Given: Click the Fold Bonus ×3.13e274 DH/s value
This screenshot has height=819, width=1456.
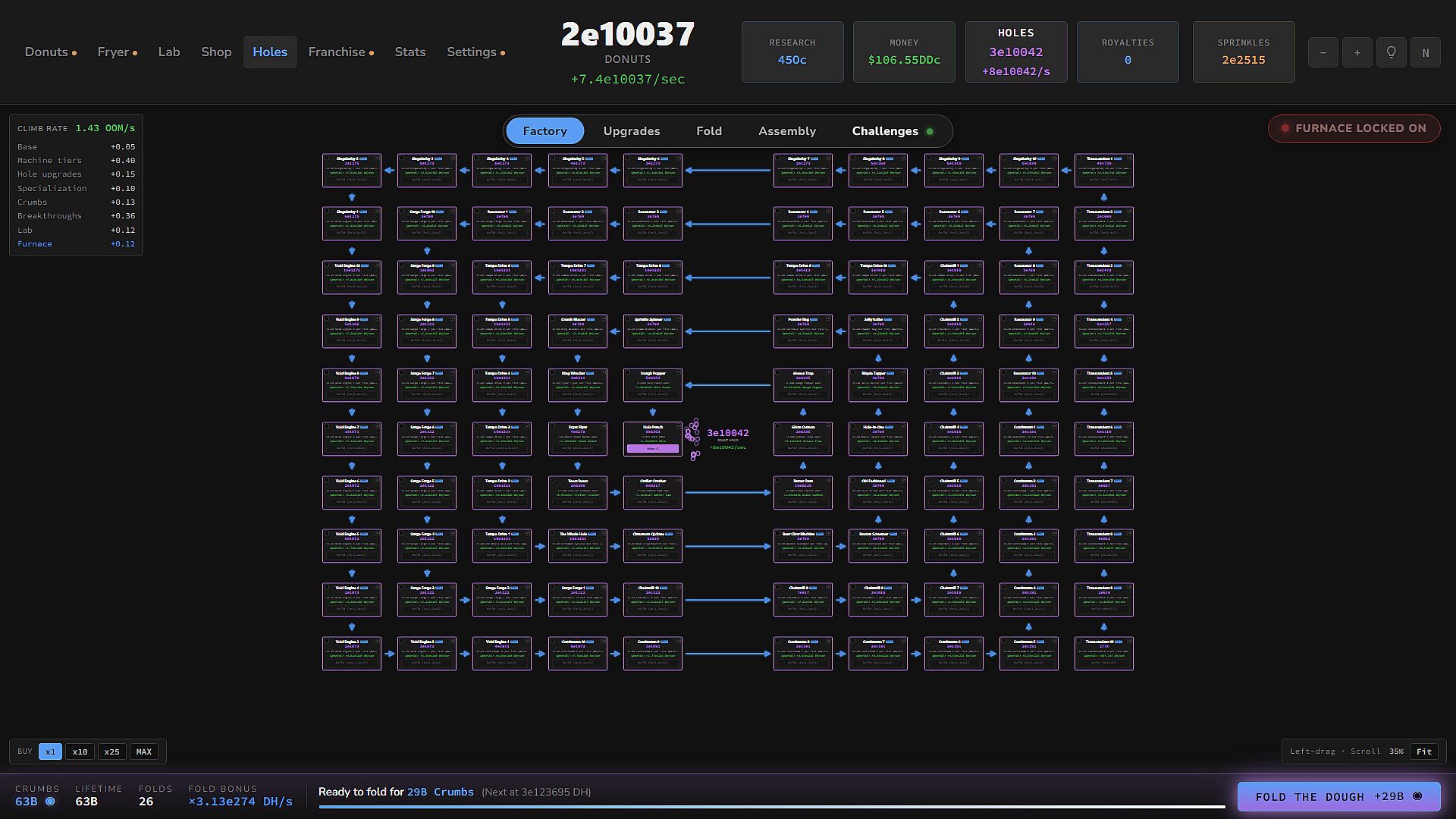Looking at the screenshot, I should 240,802.
